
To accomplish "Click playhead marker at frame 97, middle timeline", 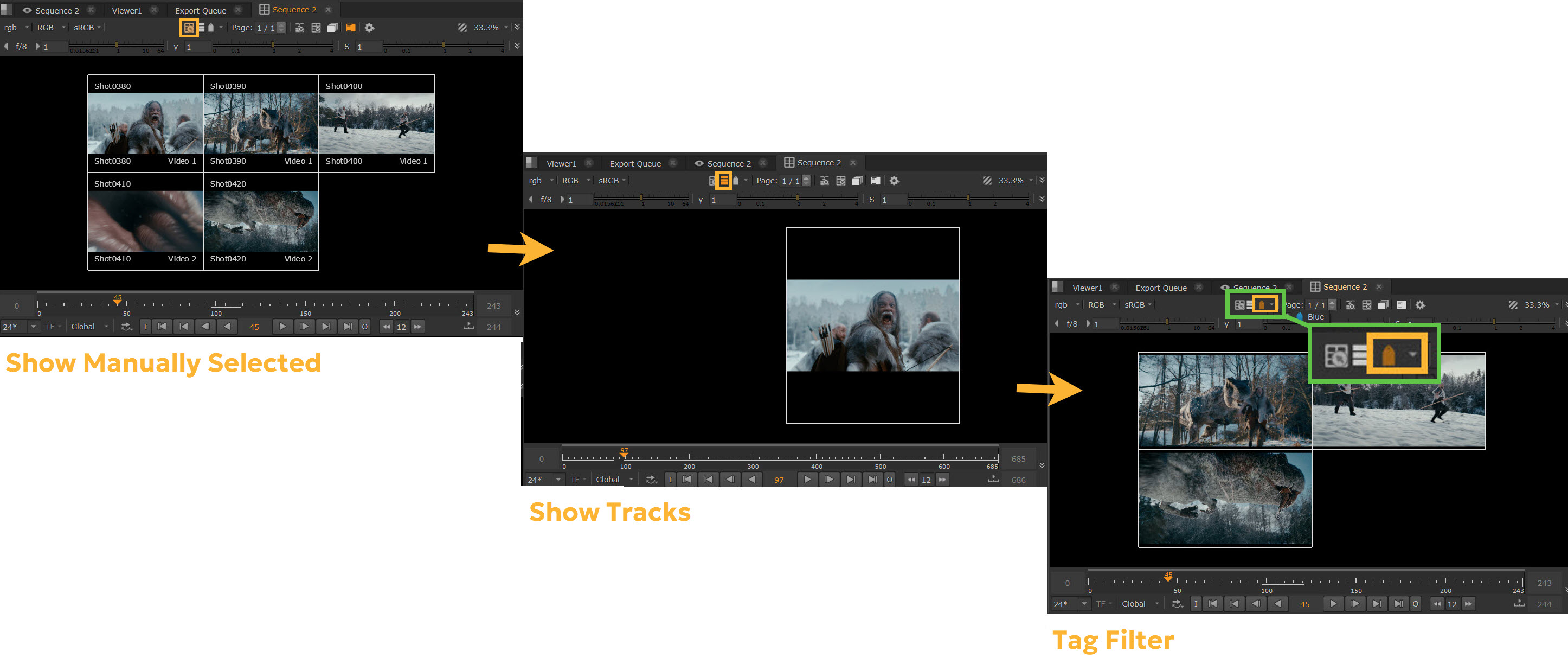I will coord(624,453).
